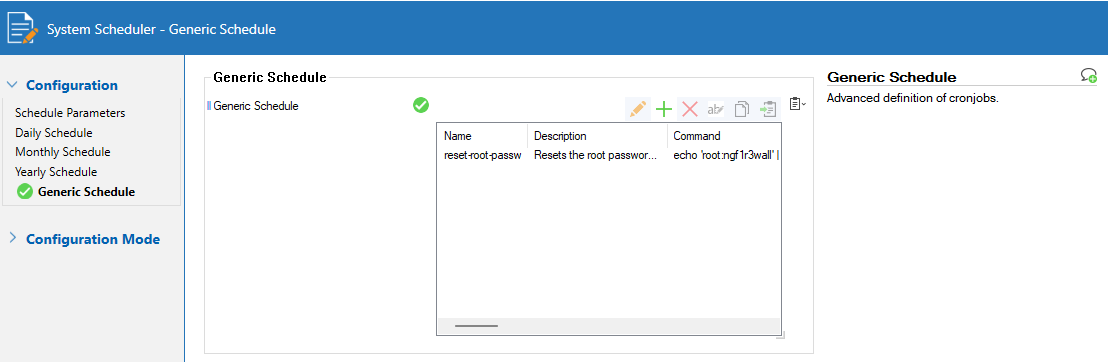1108x362 pixels.
Task: Sort table by Name column header
Action: coord(483,136)
